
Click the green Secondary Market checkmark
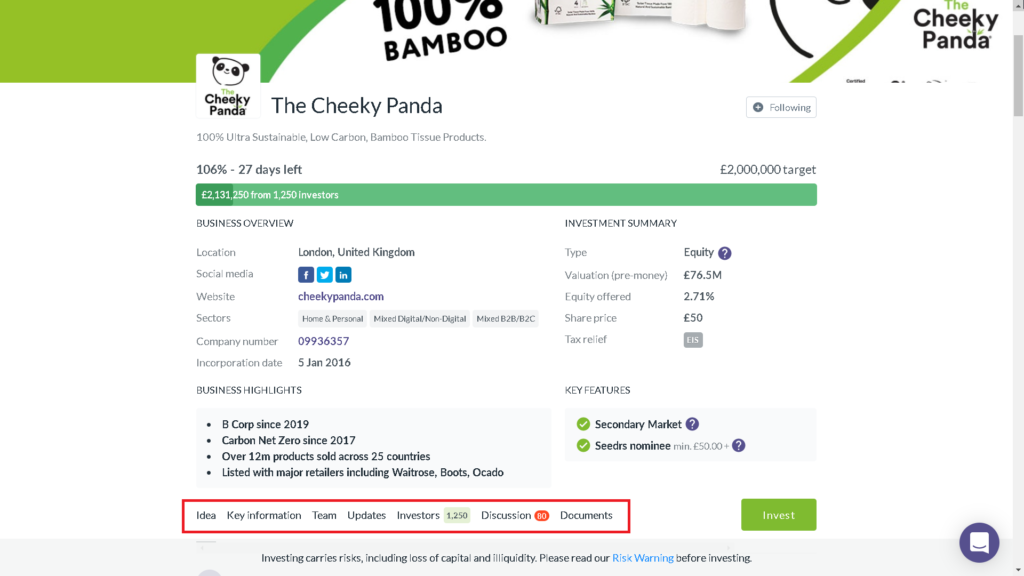coord(585,424)
